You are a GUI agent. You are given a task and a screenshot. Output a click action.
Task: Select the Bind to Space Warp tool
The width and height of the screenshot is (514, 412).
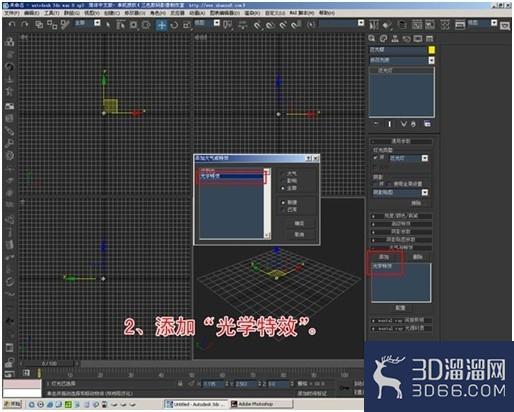65,25
